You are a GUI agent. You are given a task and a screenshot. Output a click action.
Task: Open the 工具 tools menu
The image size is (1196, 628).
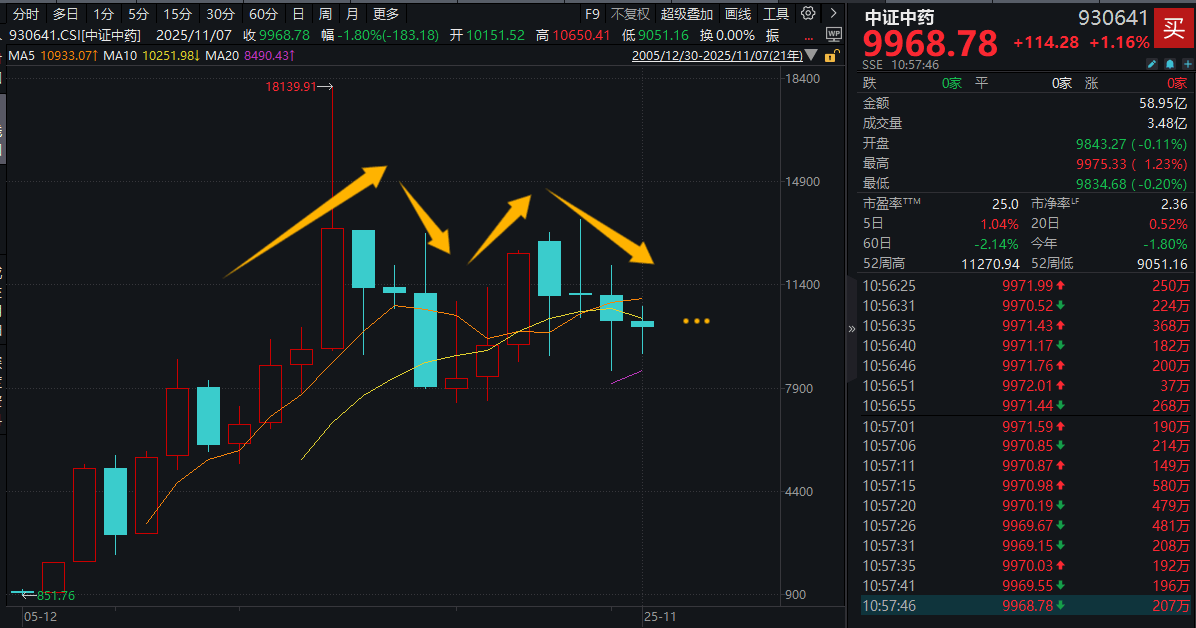click(776, 14)
